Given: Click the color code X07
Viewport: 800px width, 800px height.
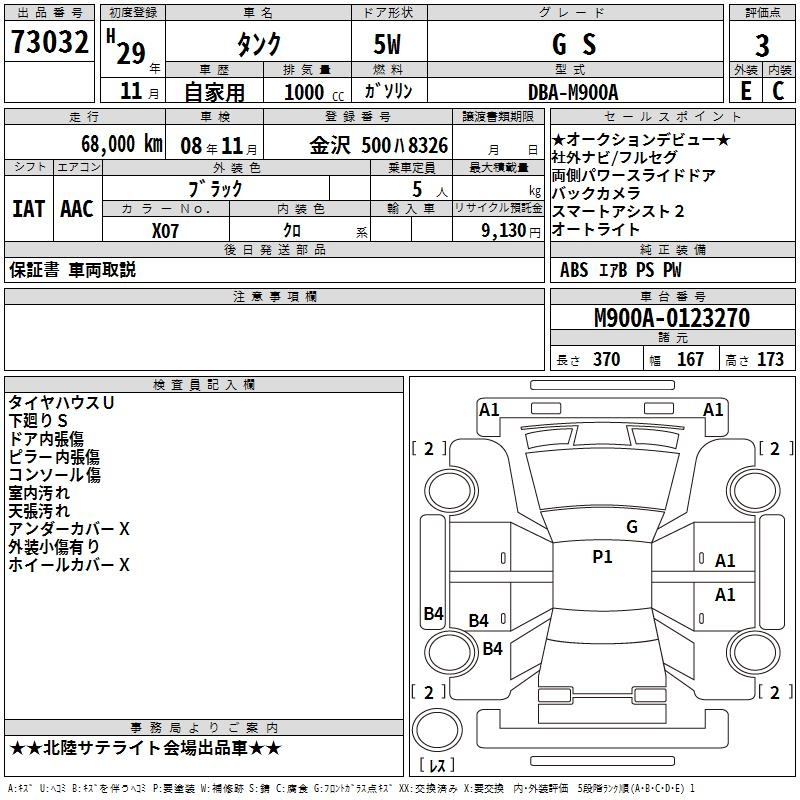Looking at the screenshot, I should tap(166, 229).
